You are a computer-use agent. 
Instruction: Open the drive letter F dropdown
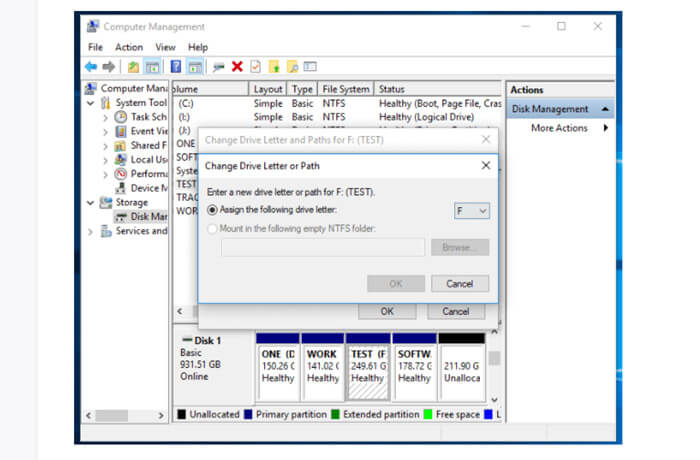pyautogui.click(x=472, y=211)
